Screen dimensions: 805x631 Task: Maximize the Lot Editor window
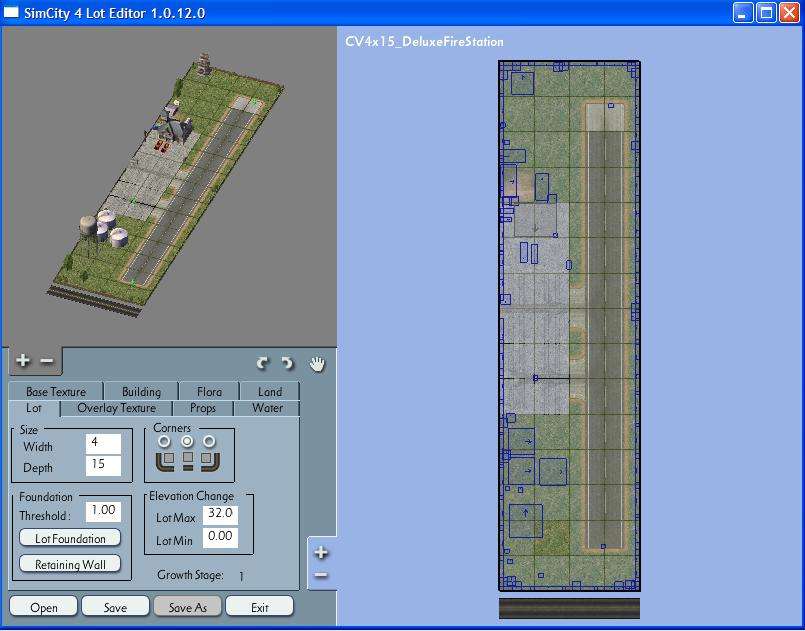tap(766, 12)
